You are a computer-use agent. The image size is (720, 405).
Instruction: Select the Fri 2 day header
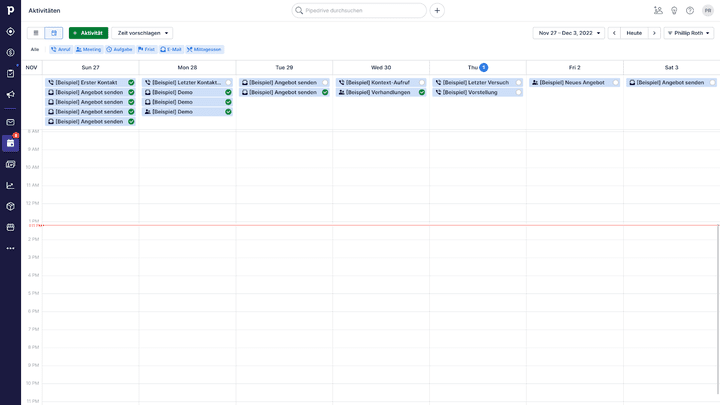coord(575,68)
